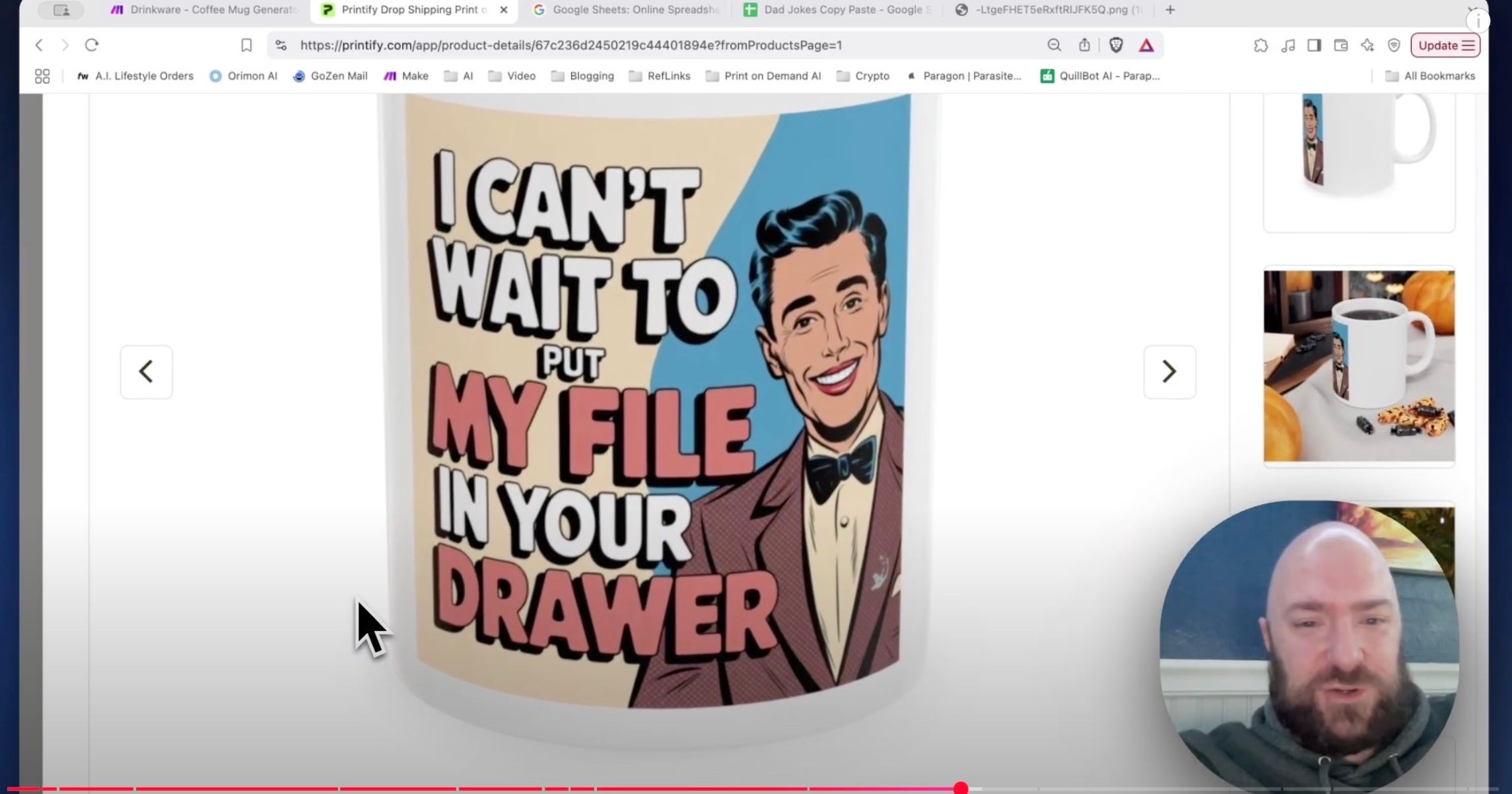The width and height of the screenshot is (1512, 794).
Task: Open the Paragon | Parasite bookmark
Action: coord(964,76)
